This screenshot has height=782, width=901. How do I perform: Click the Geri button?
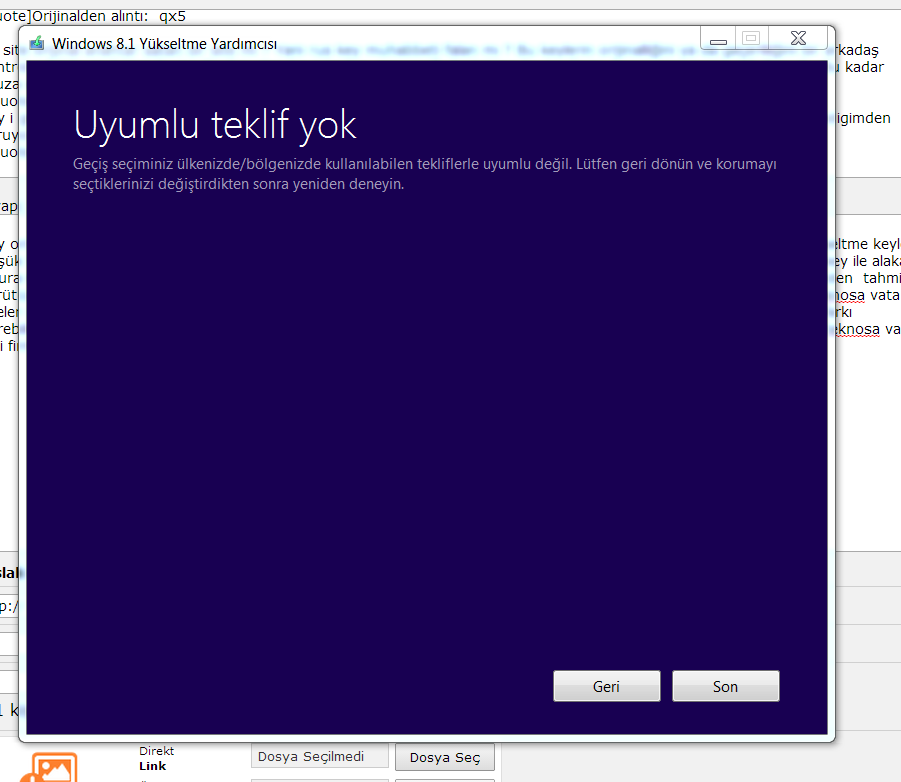pos(606,686)
